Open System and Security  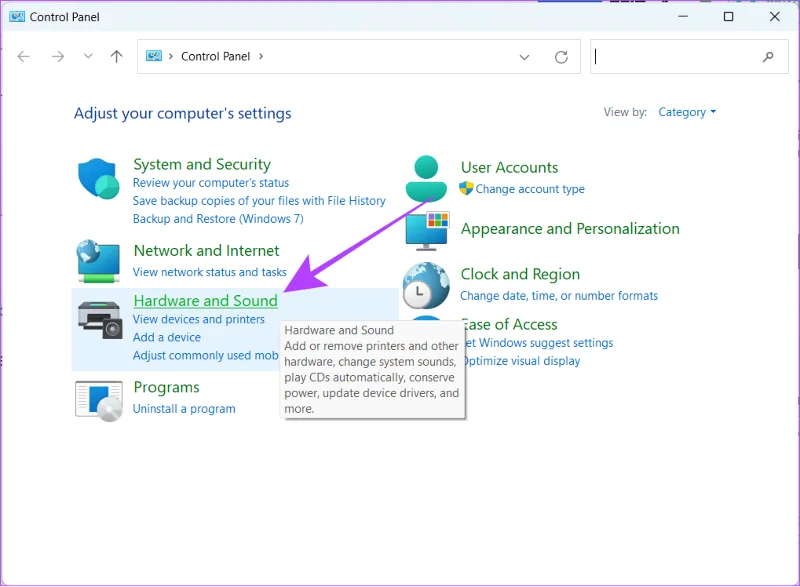202,164
